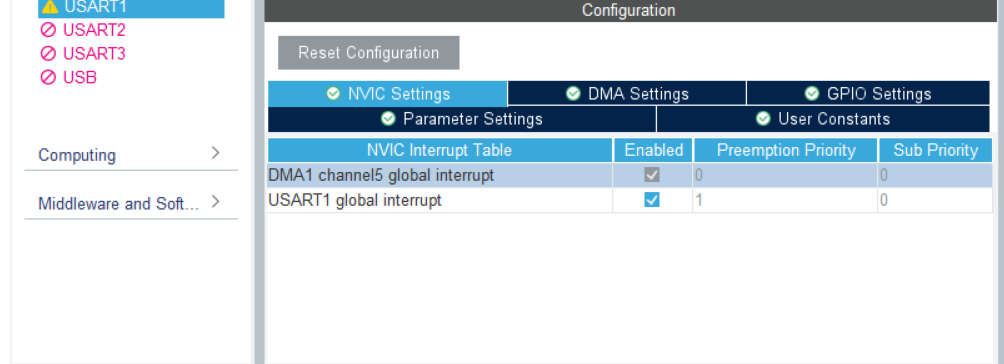Open the User Constants tab
Image resolution: width=1004 pixels, height=364 pixels.
pyautogui.click(x=823, y=119)
